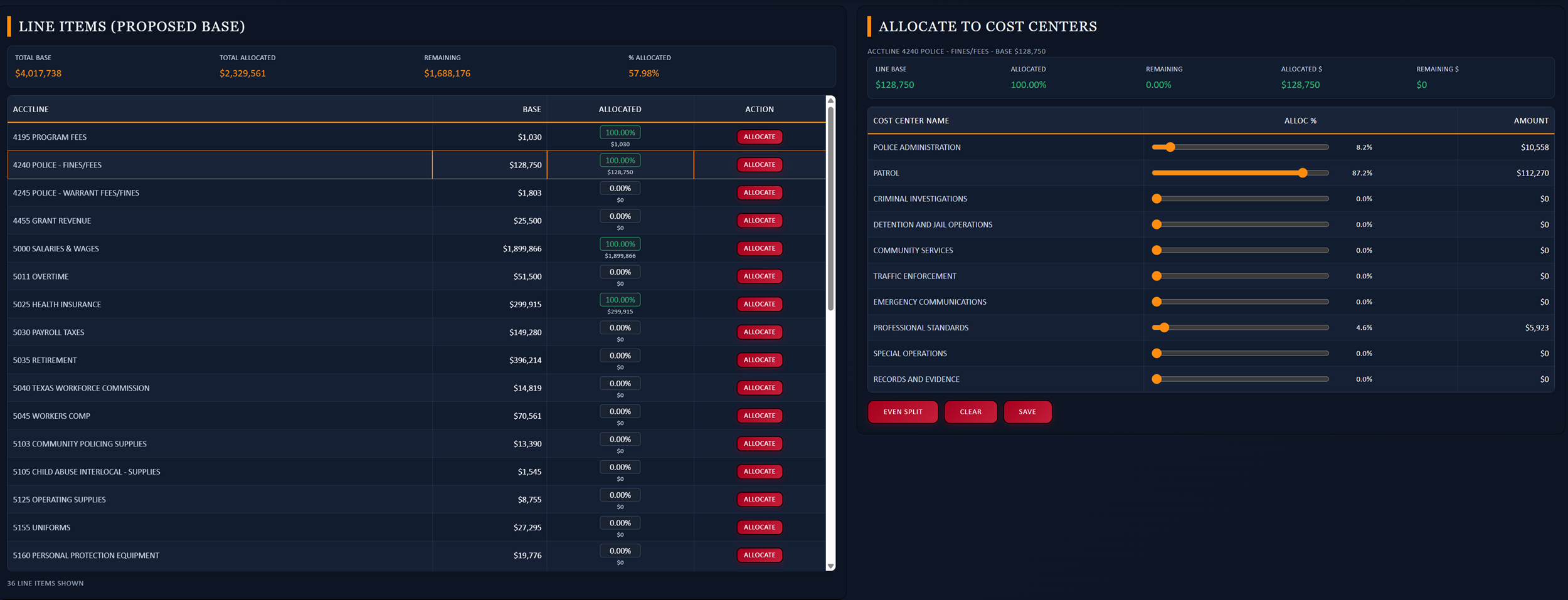Click Allocate for 4245 Police Warrant Fees/Fines

[x=759, y=192]
